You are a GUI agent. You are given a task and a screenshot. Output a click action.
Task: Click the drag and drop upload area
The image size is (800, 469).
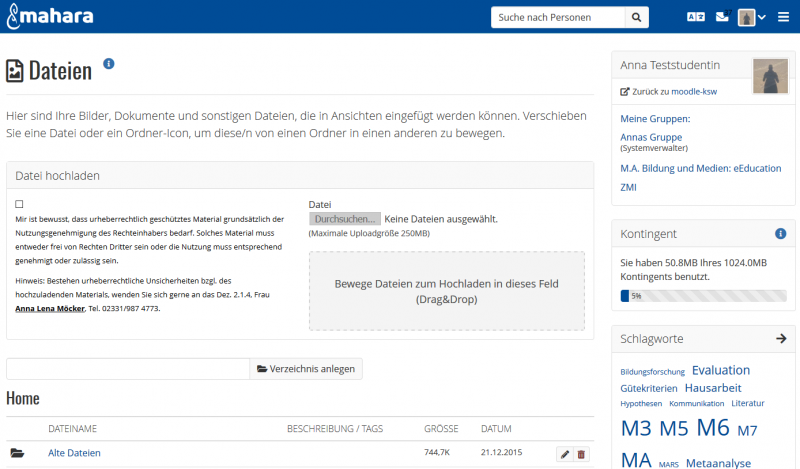[x=447, y=291]
